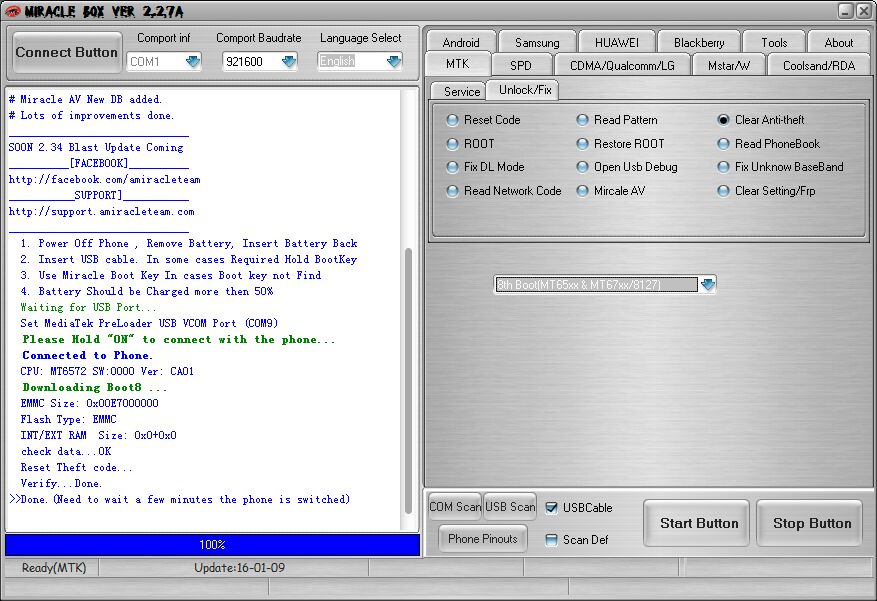Switch to the Android tab
Screen dimensions: 877x601
461,42
